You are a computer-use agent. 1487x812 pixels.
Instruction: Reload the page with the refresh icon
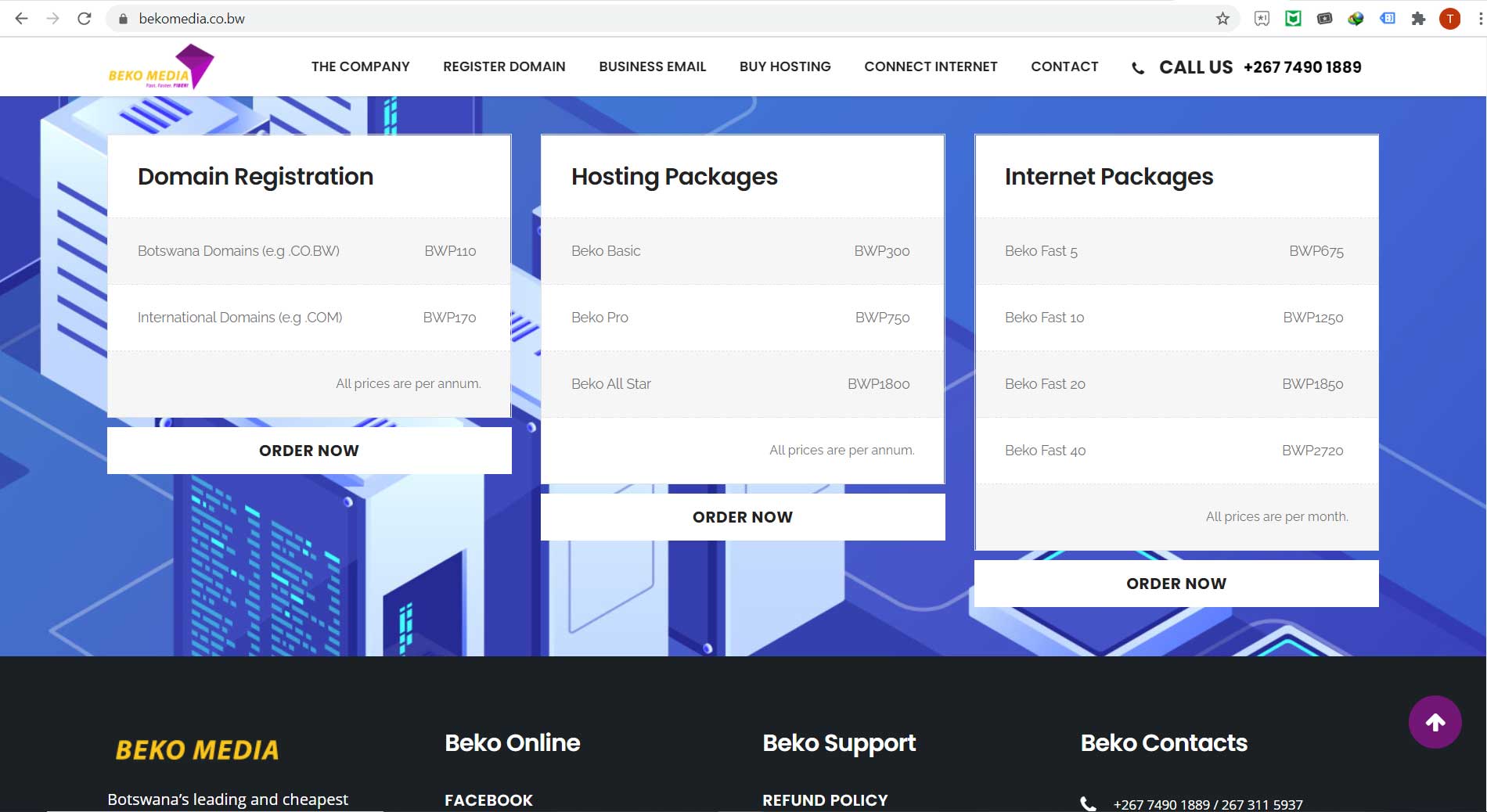[x=85, y=18]
